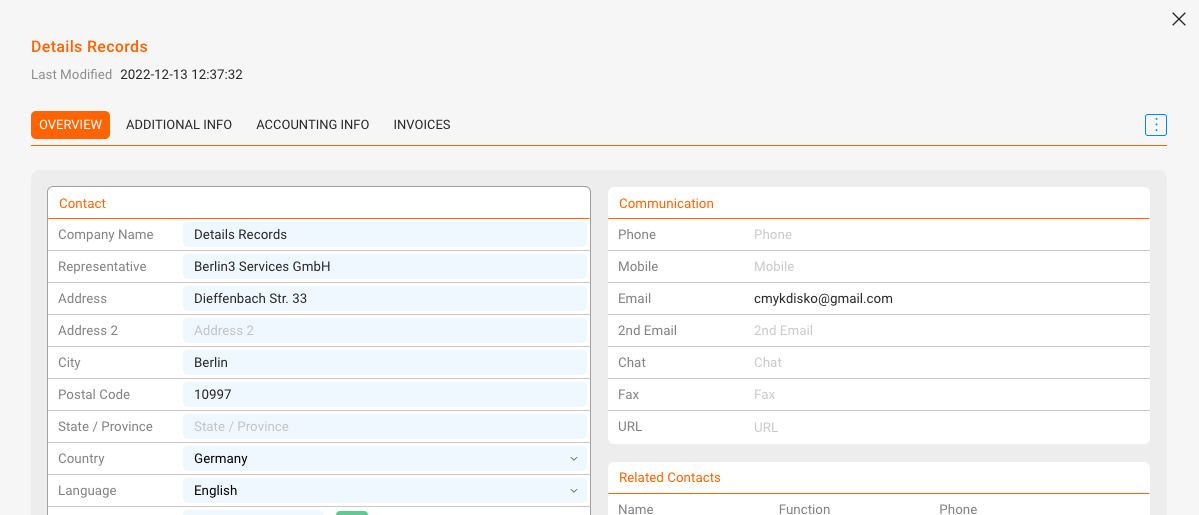Click the Fax input field
The height and width of the screenshot is (515, 1199).
(947, 395)
